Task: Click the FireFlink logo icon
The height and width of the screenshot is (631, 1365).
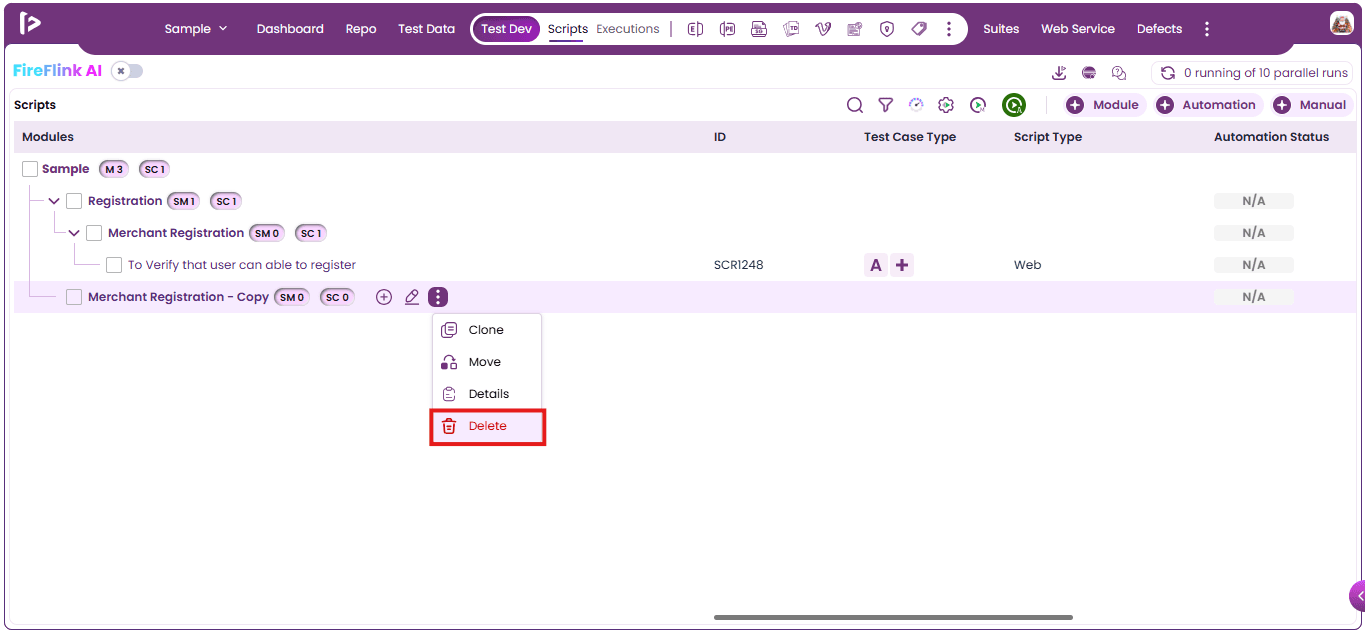Action: [30, 23]
